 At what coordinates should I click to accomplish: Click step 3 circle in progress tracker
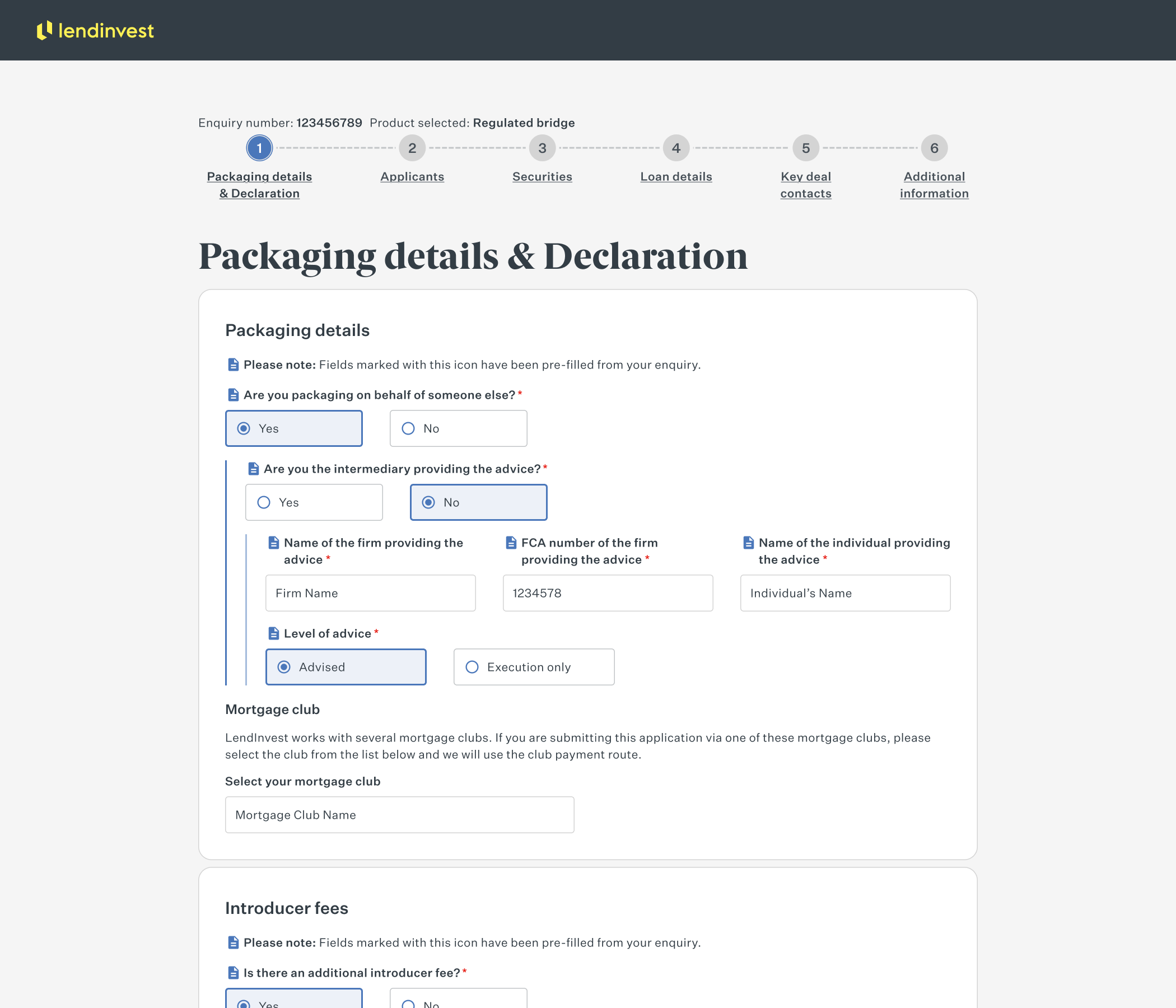point(542,148)
